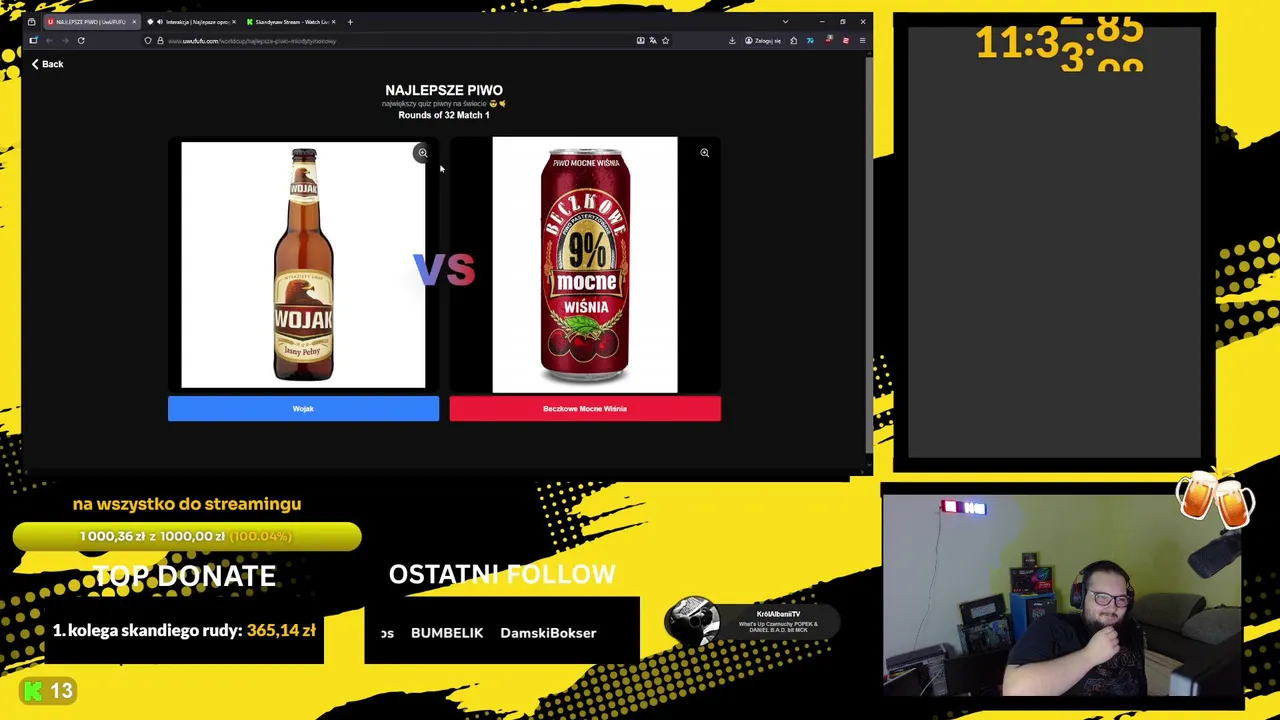
Task: Click the "BUMBELIK" follower name
Action: [x=447, y=633]
